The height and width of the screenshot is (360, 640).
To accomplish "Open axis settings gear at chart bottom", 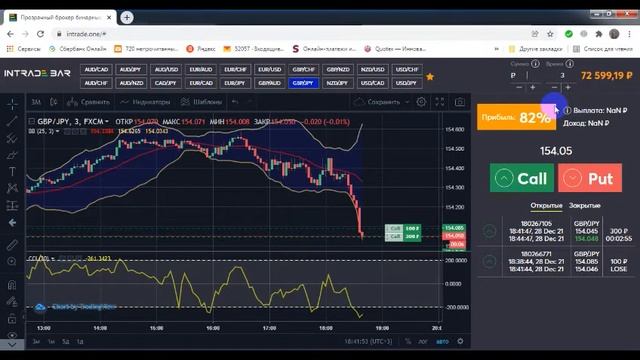I will tap(460, 341).
